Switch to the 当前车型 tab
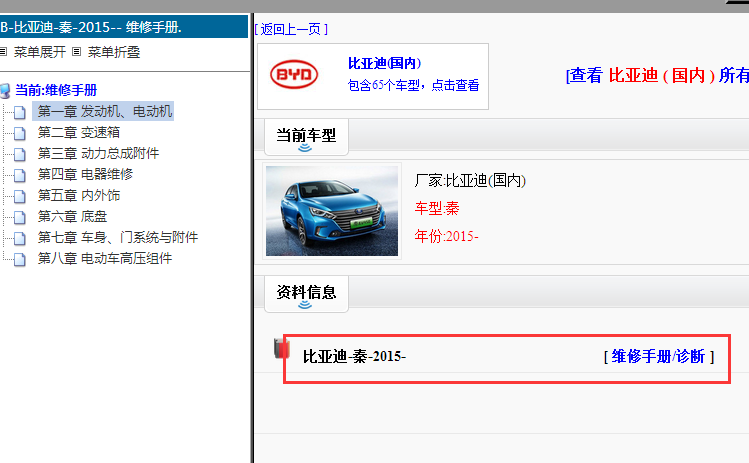 (306, 137)
